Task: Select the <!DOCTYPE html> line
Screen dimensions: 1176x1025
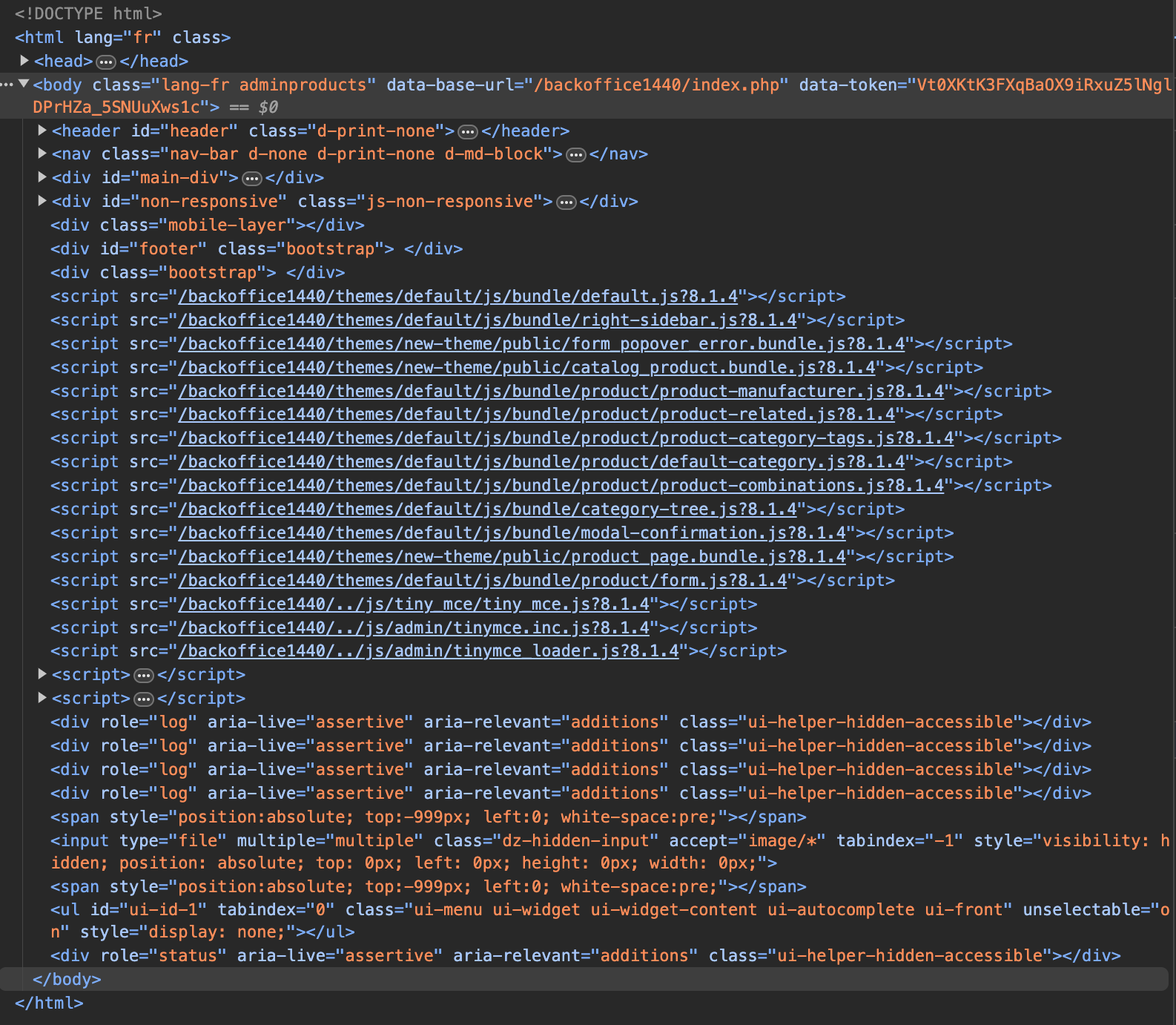Action: 88,13
